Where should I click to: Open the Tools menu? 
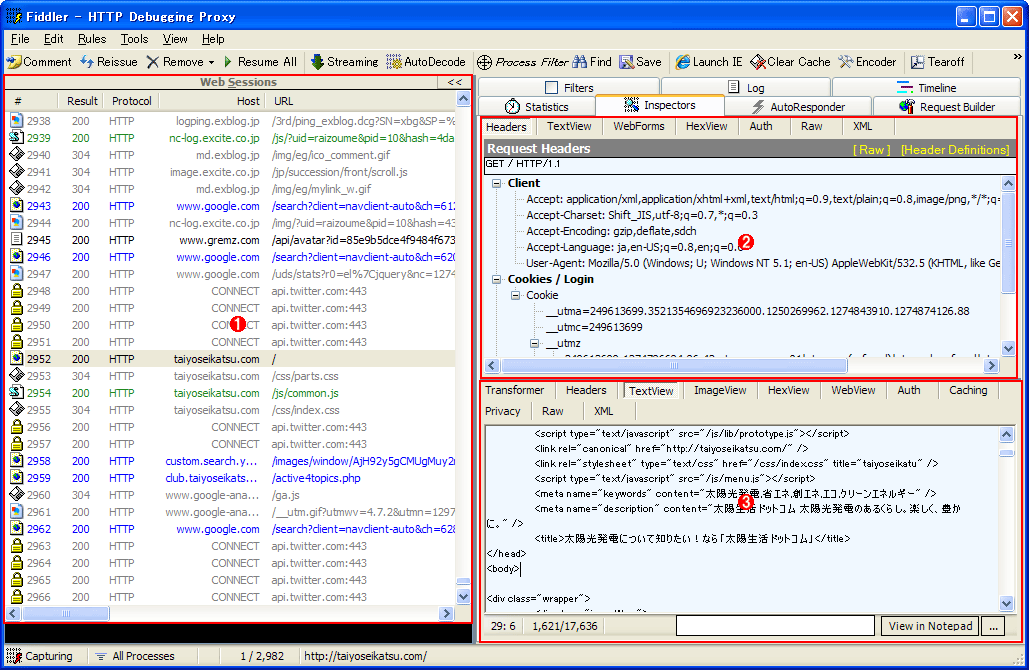(x=135, y=39)
